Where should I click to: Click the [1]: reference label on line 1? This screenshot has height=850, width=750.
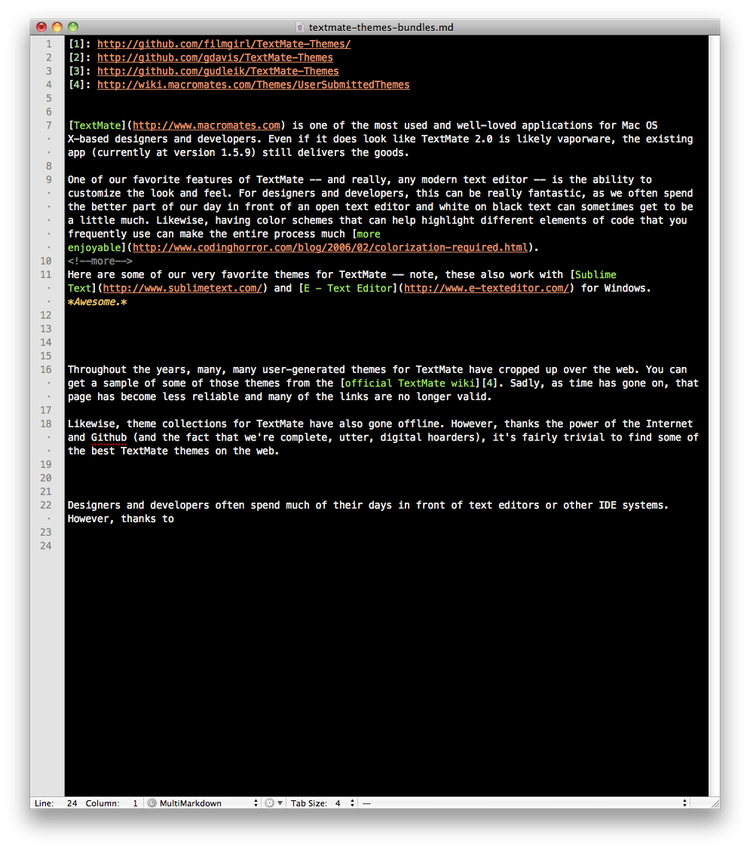tap(79, 44)
